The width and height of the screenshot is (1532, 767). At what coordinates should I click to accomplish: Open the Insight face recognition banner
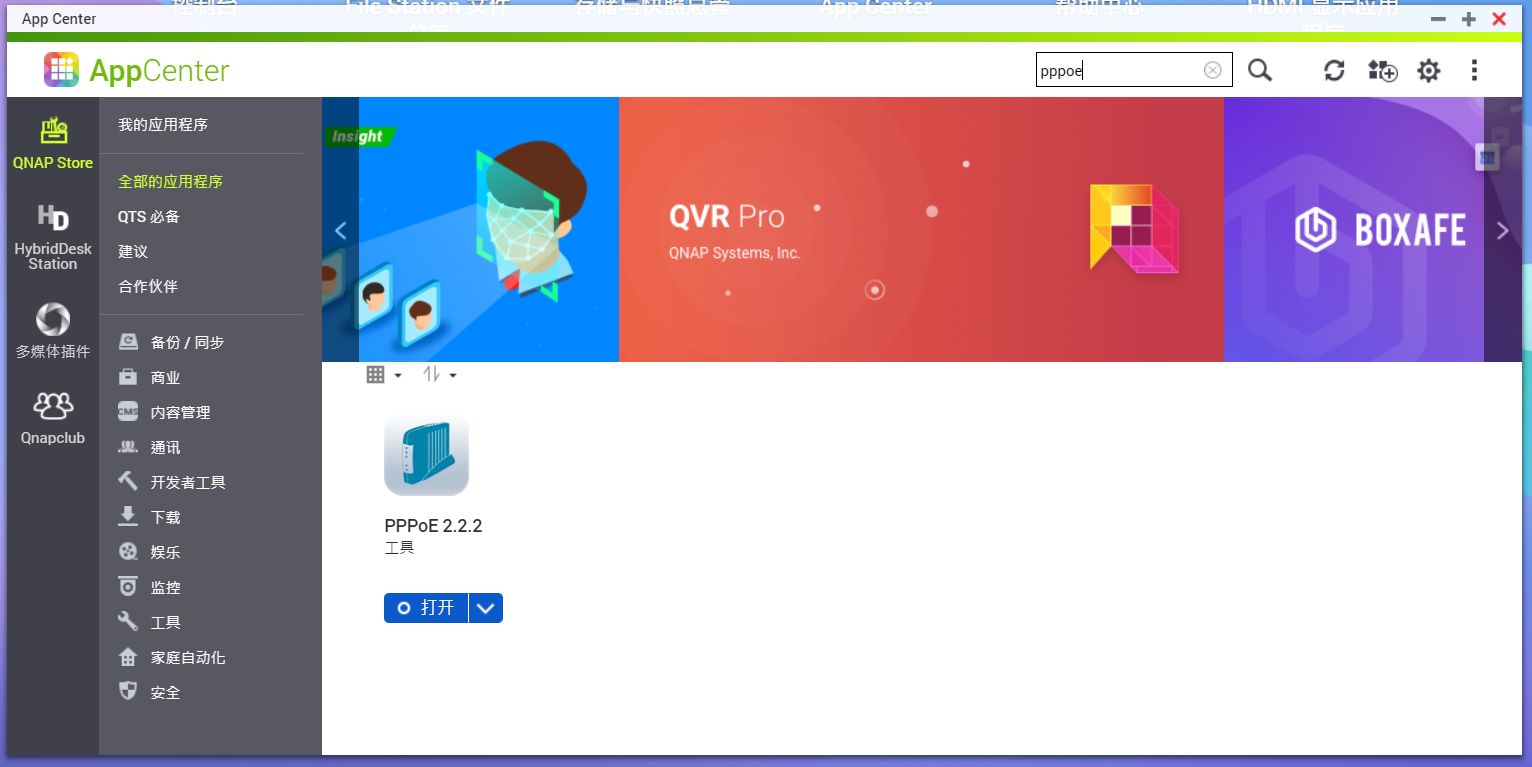coord(489,229)
